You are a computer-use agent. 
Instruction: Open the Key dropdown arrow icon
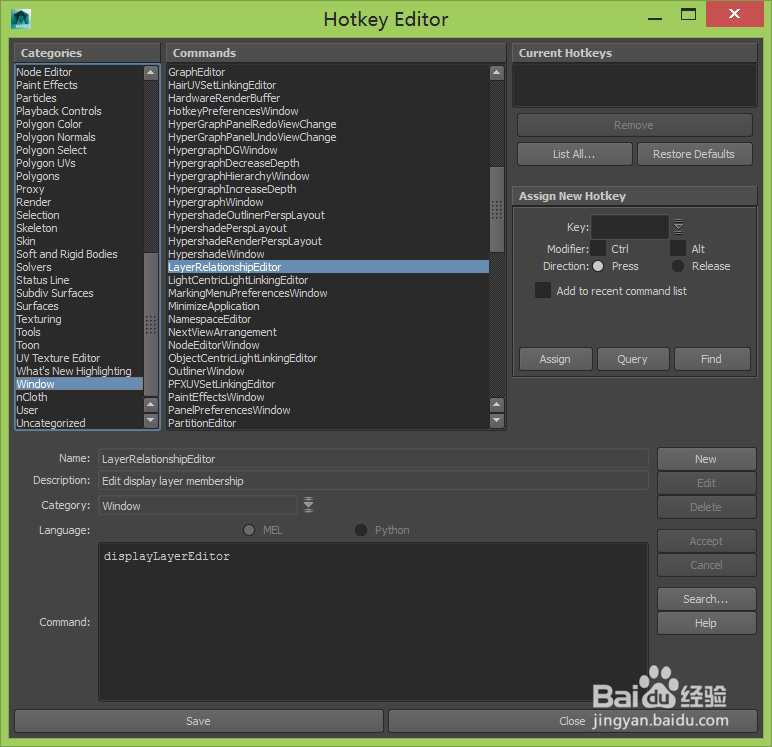[678, 227]
